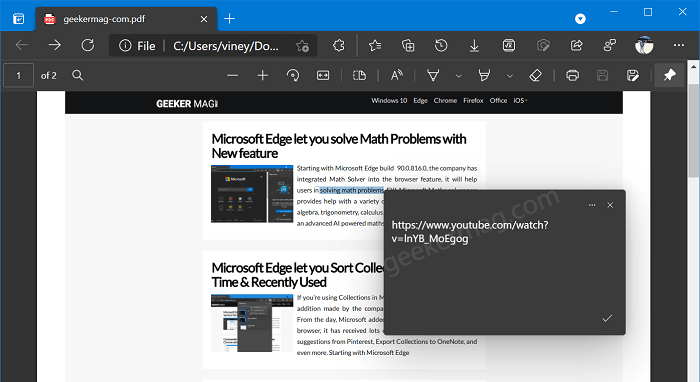
Task: Start Read aloud in PDF toolbar
Action: pos(396,75)
